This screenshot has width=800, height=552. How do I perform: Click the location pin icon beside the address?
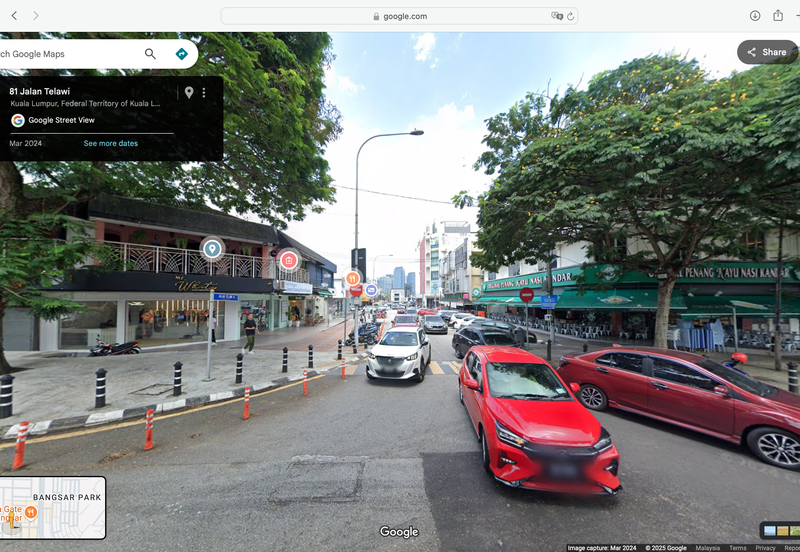189,92
